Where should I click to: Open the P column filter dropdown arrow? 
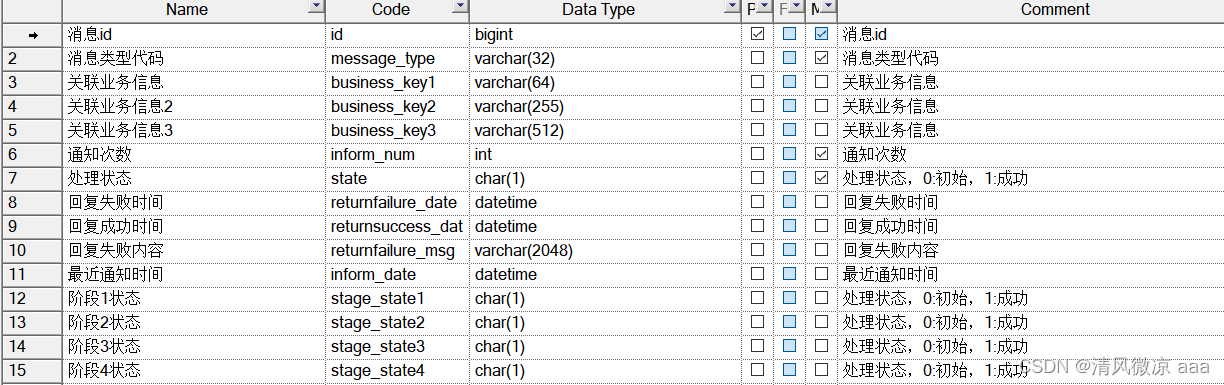(765, 8)
